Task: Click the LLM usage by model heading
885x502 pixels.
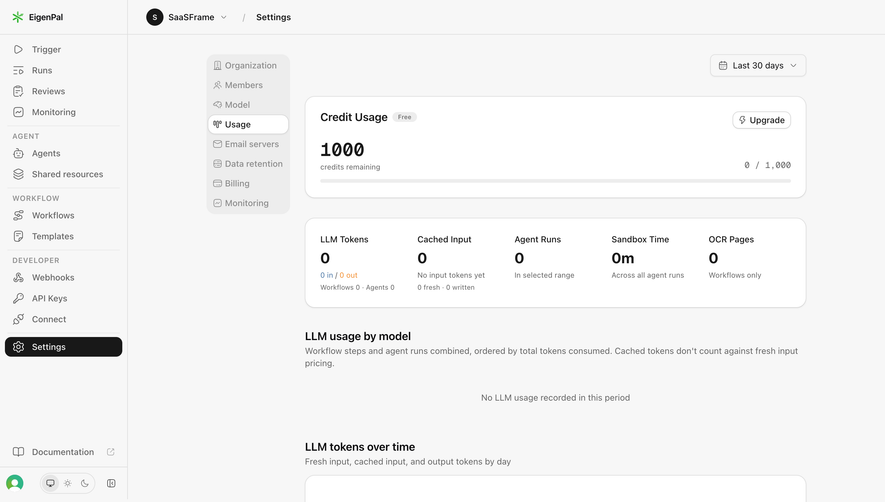Action: tap(358, 336)
